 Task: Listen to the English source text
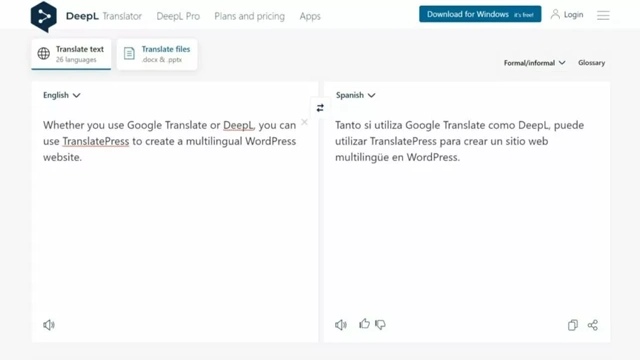(49, 324)
